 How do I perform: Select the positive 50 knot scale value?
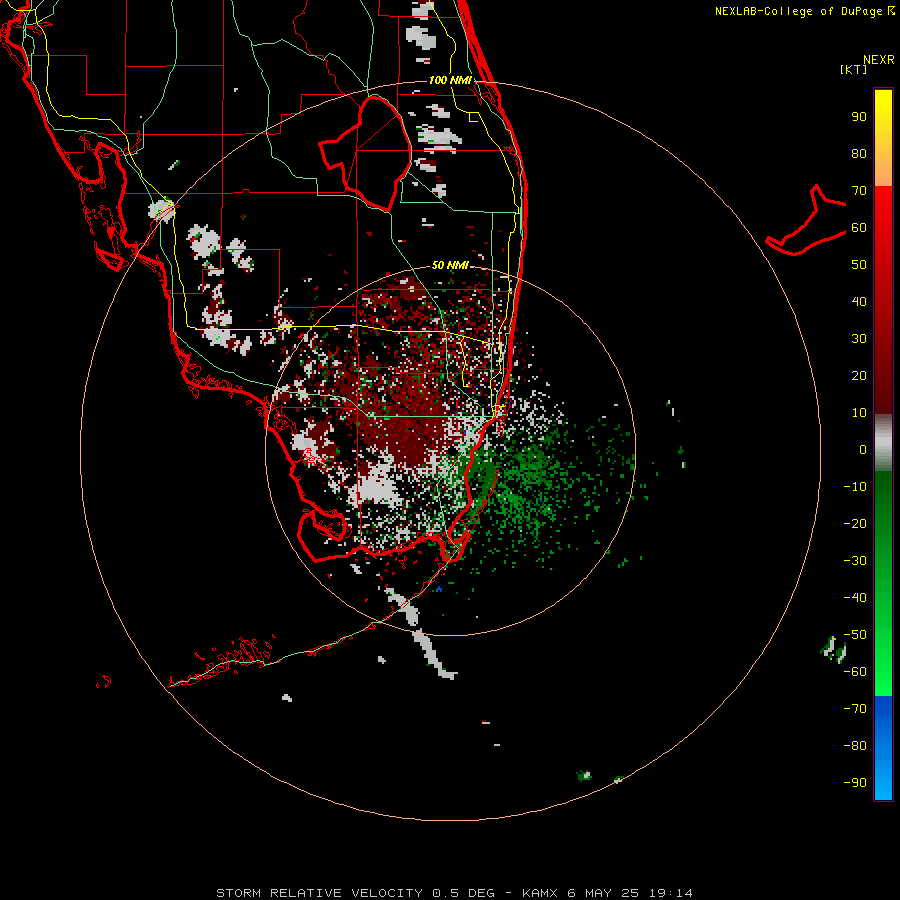coord(859,265)
